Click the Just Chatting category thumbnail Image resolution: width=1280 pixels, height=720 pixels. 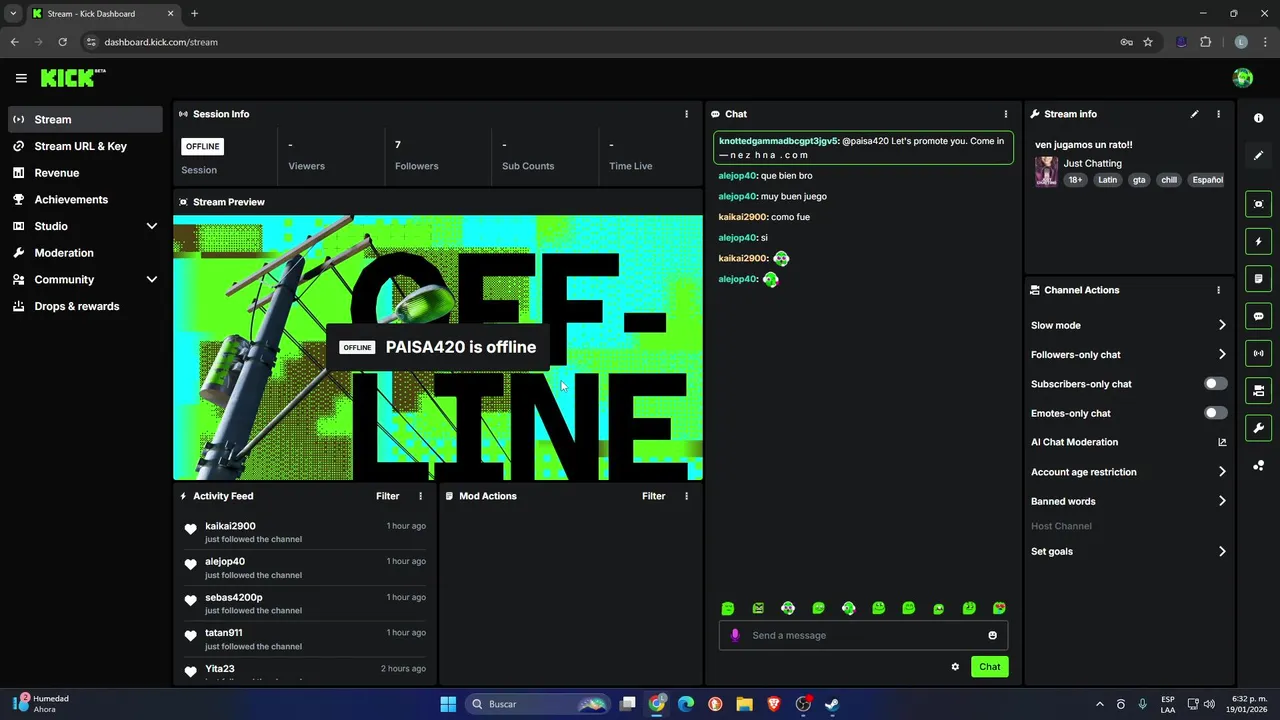coord(1046,171)
